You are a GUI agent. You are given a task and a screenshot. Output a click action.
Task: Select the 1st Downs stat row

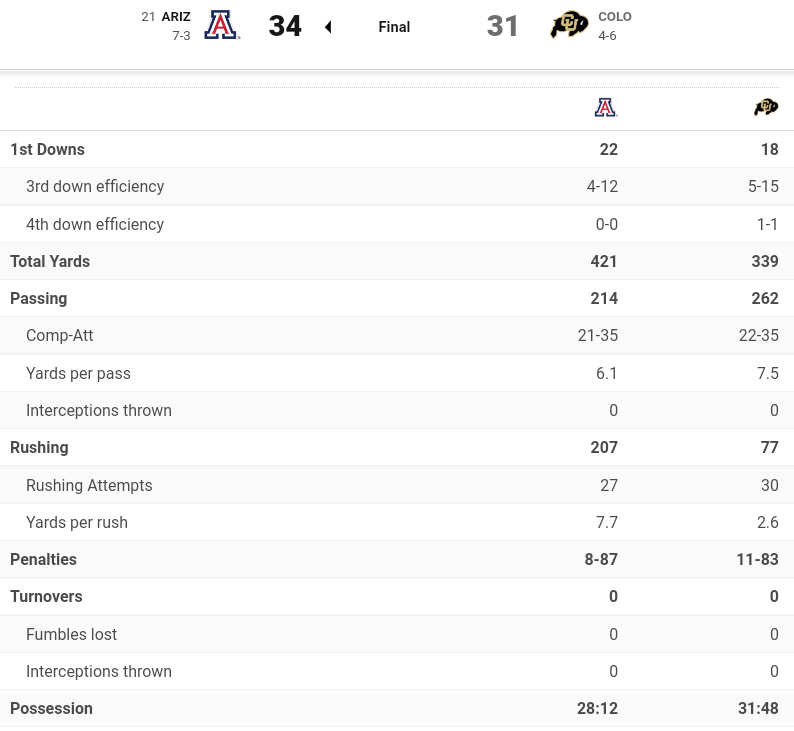47,149
